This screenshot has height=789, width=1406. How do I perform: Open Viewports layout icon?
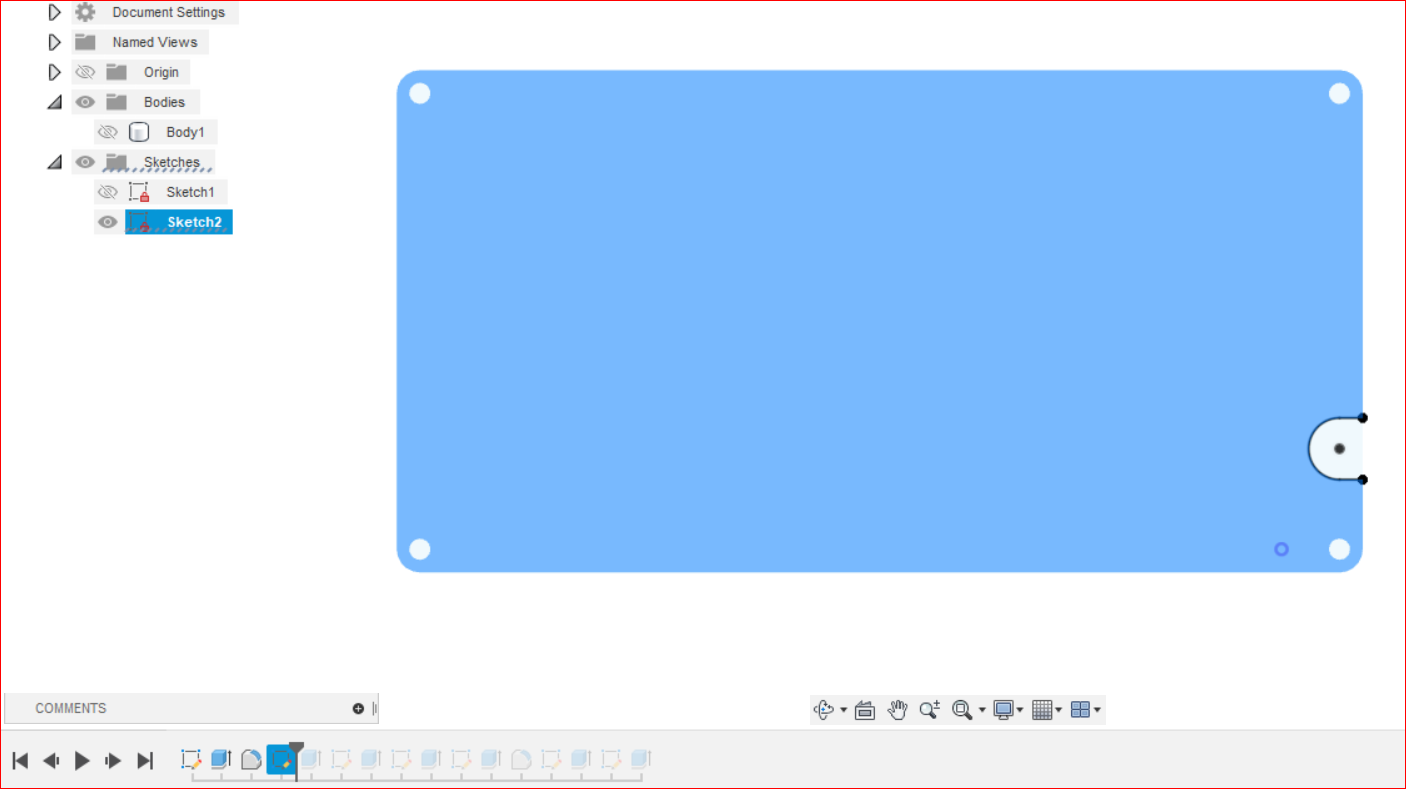click(x=1080, y=710)
